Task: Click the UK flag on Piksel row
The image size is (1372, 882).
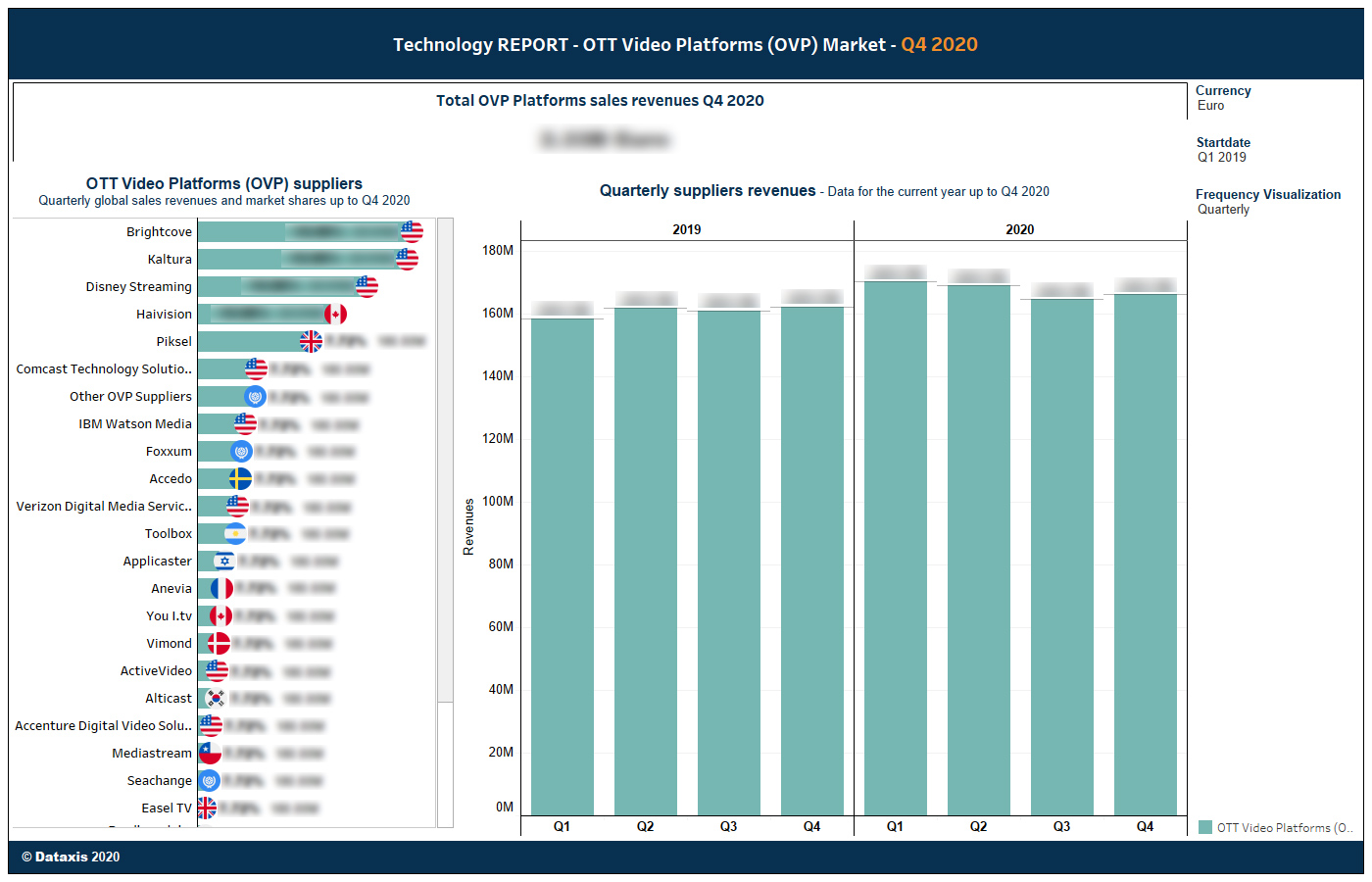Action: [x=311, y=341]
